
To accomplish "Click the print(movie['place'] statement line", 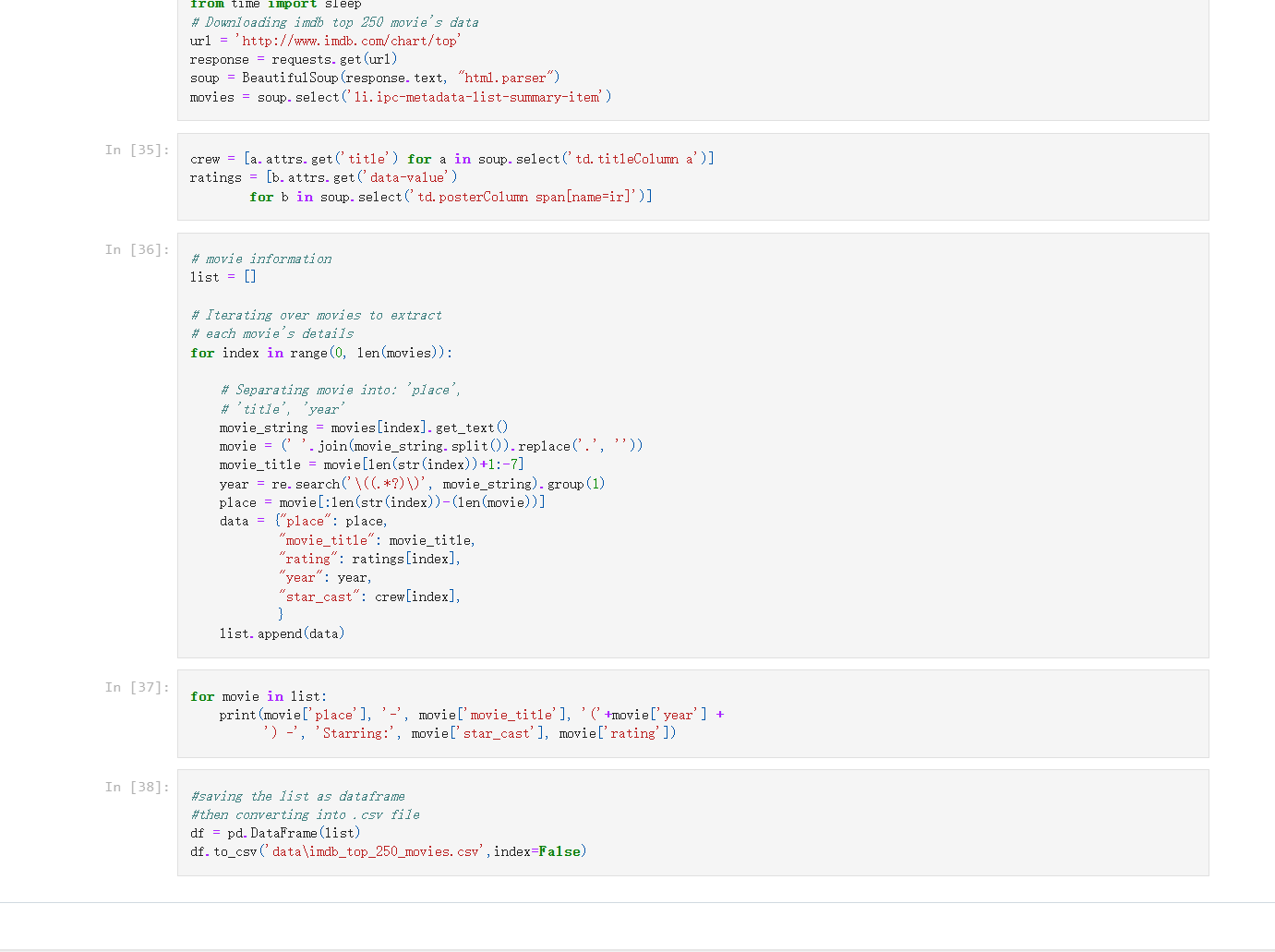I will pyautogui.click(x=471, y=715).
